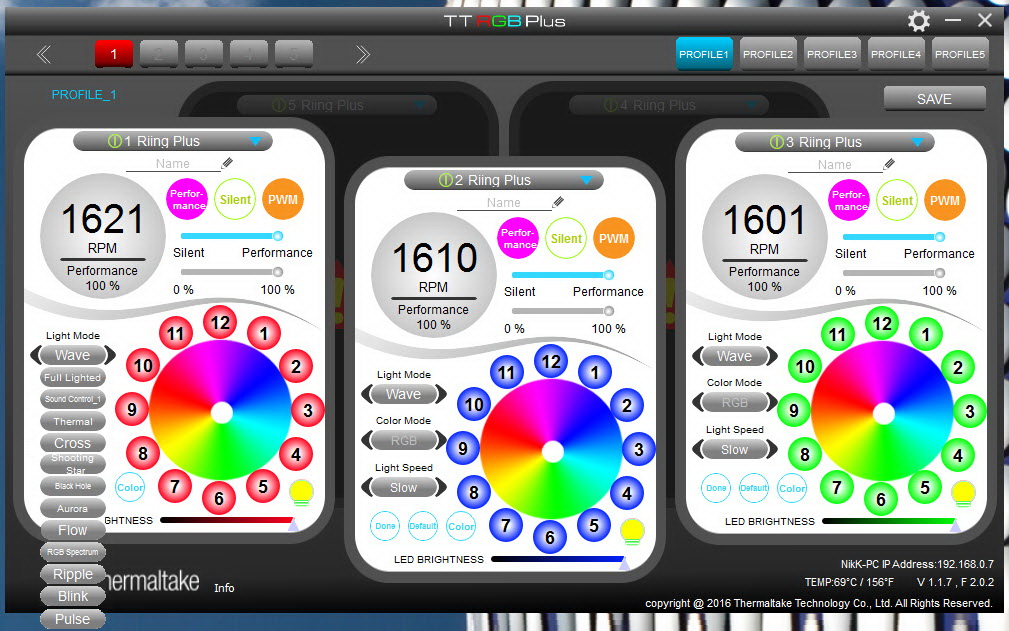Edit name pencil icon for fan 3
This screenshot has height=631, width=1009.
pos(889,164)
